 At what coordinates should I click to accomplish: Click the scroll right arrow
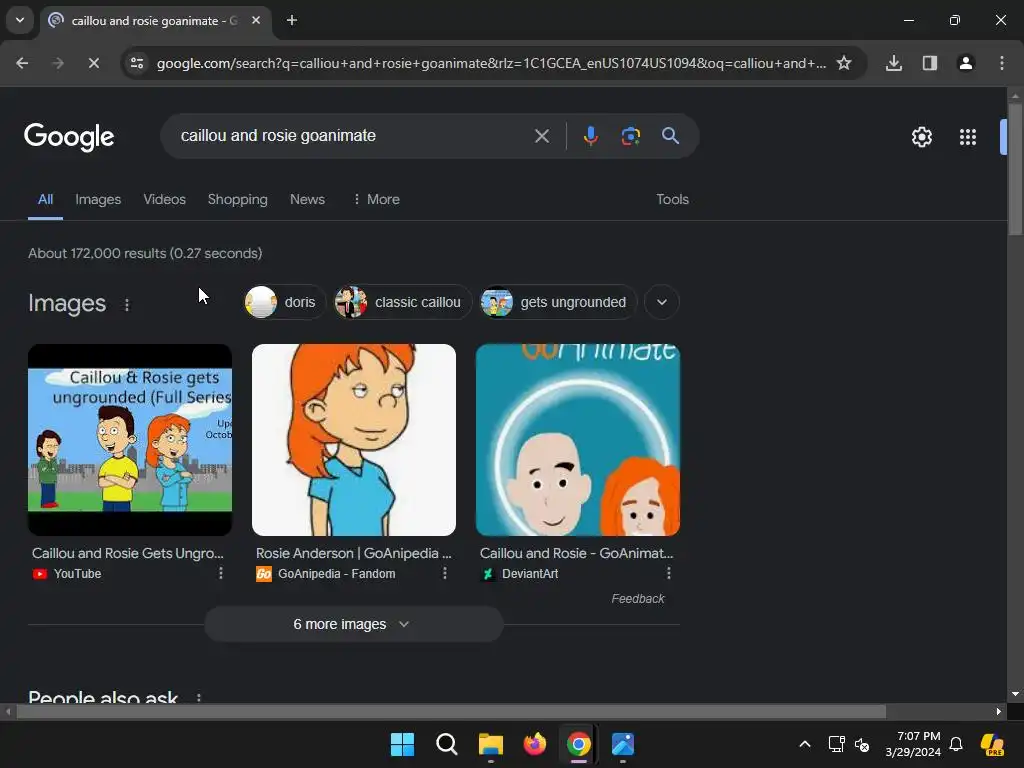(999, 711)
